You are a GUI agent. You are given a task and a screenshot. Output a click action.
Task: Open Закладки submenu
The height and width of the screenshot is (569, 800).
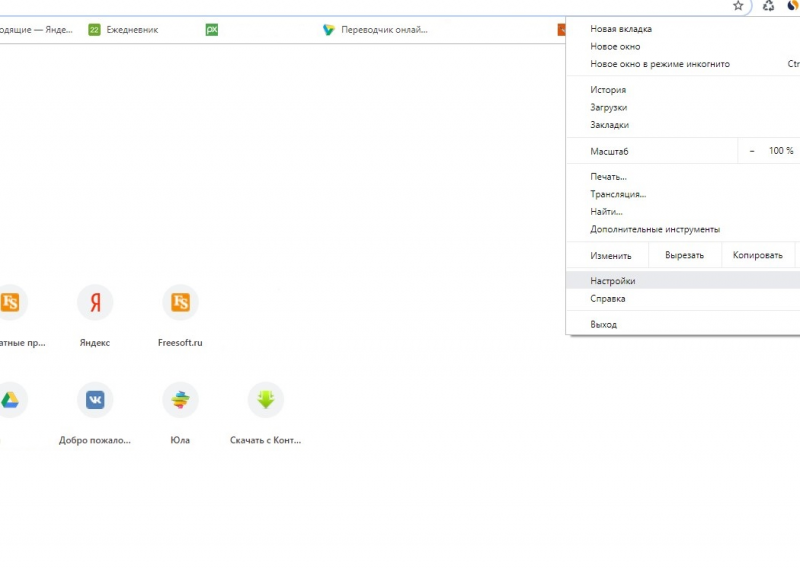point(683,125)
